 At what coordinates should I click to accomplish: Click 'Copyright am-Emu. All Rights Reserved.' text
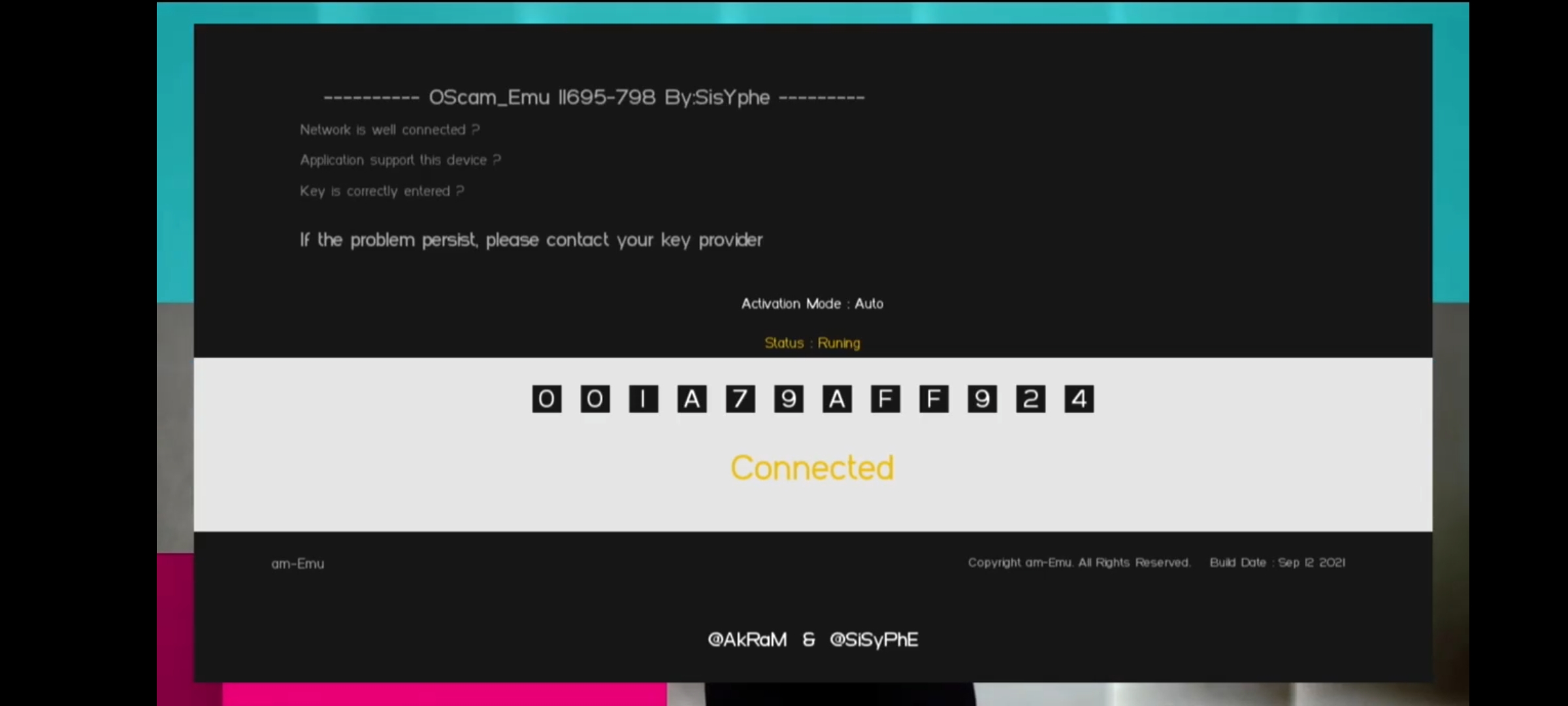(1079, 563)
